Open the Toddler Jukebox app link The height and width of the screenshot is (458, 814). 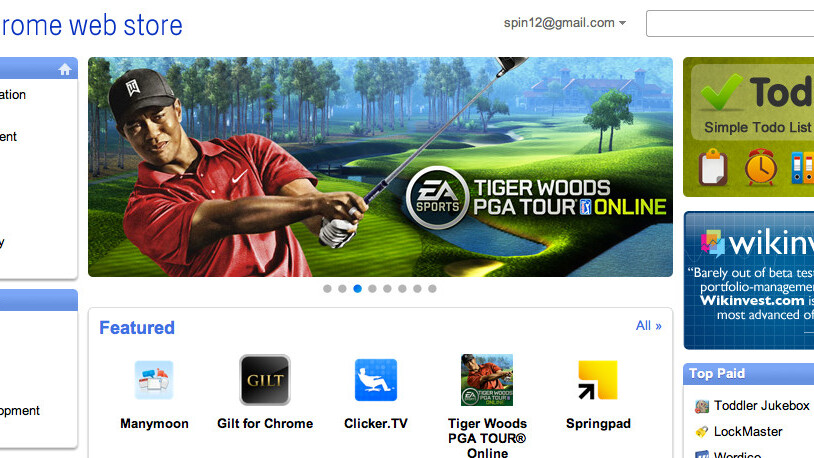point(762,406)
